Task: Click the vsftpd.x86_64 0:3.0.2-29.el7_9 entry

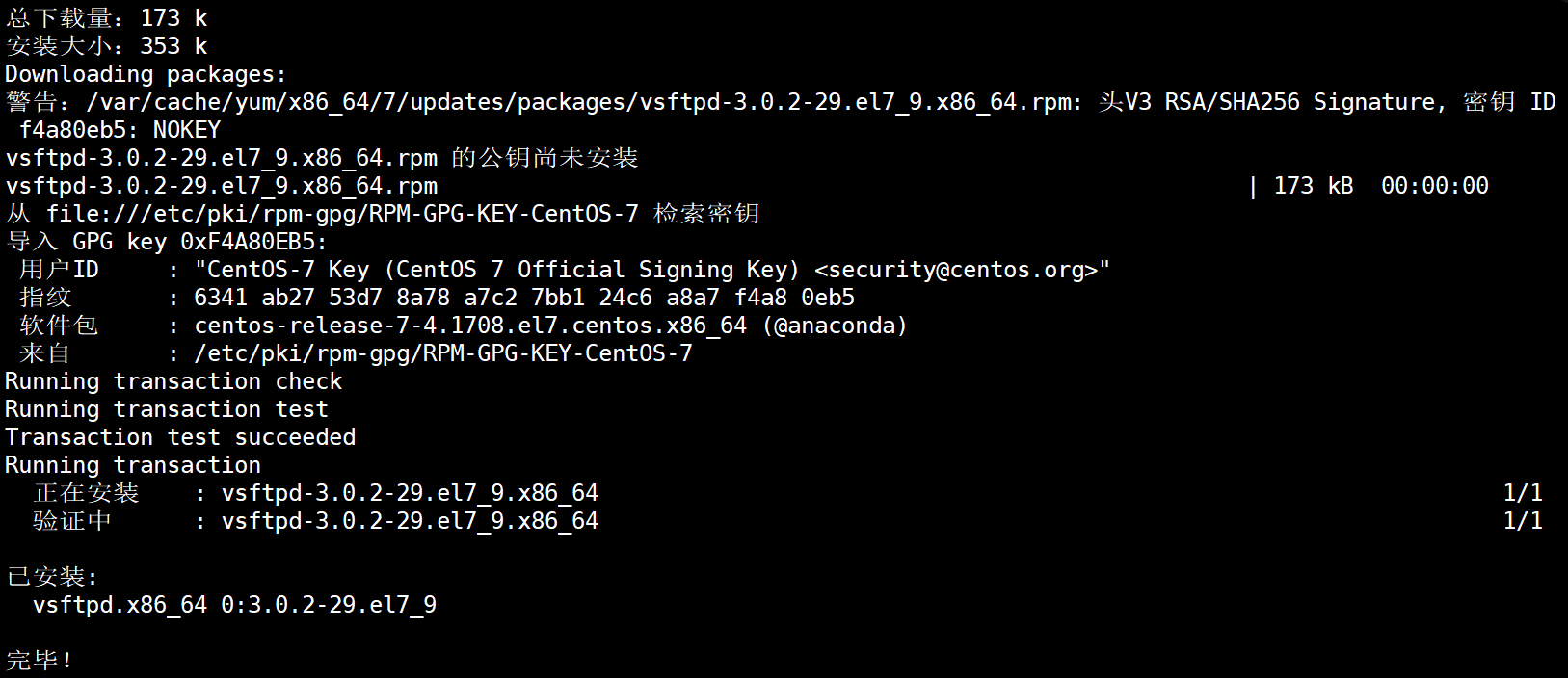Action: (x=234, y=605)
